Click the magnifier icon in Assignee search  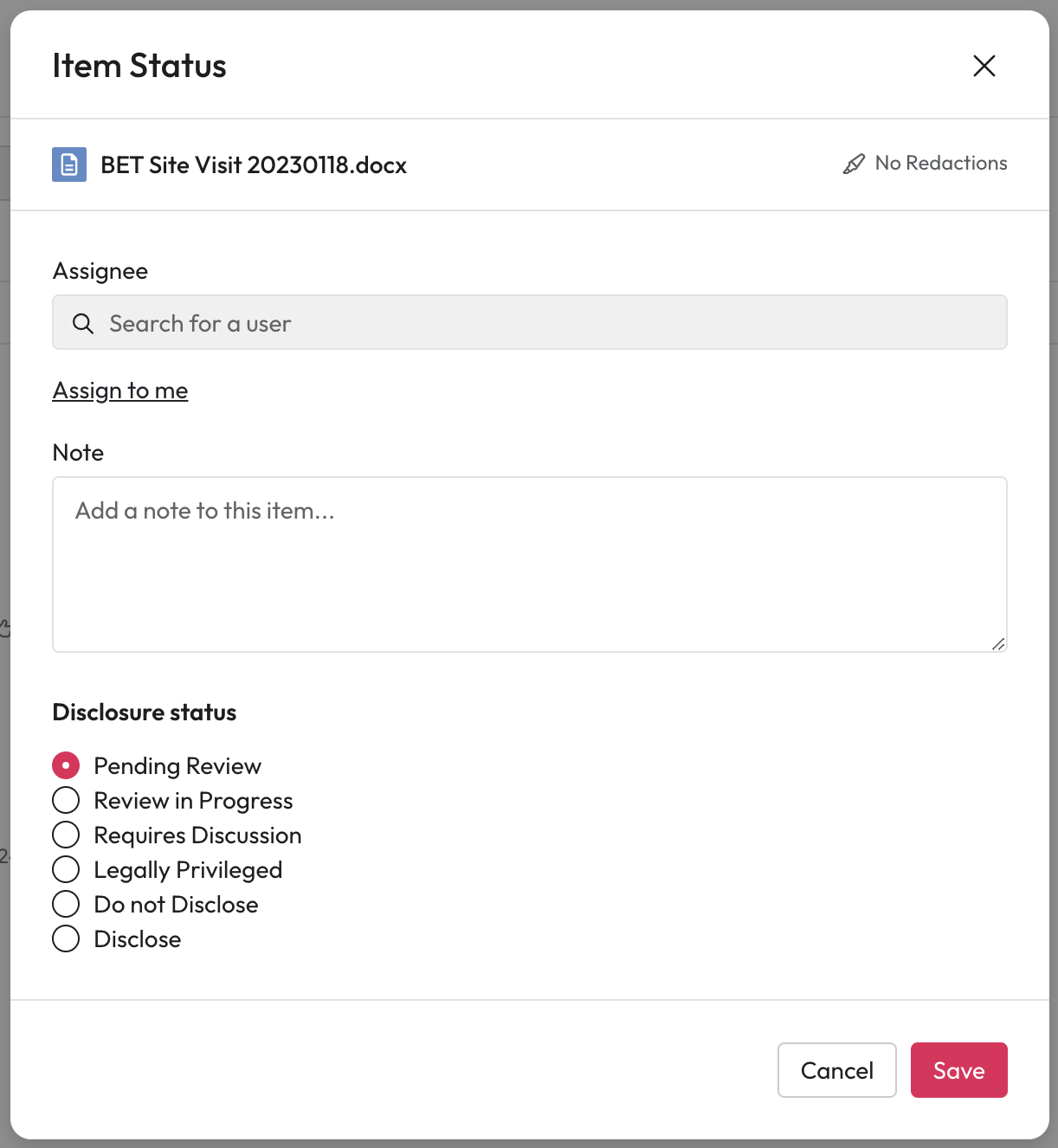coord(83,324)
